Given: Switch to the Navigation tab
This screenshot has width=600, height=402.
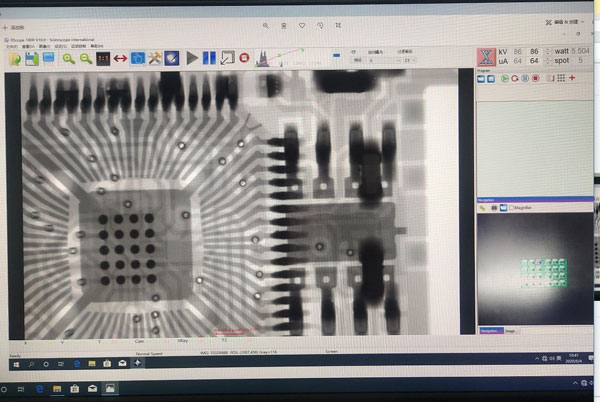Looking at the screenshot, I should pyautogui.click(x=489, y=330).
